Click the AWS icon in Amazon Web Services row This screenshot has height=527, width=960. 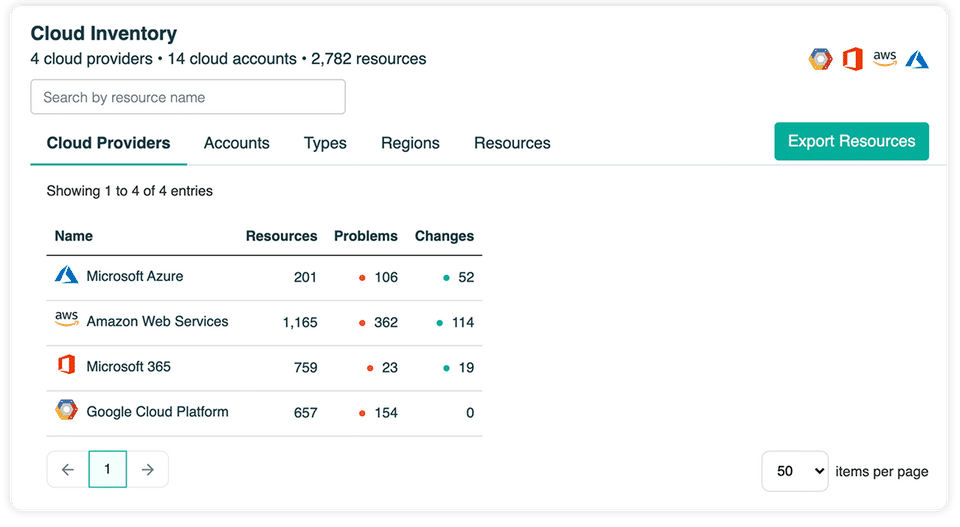(x=66, y=320)
